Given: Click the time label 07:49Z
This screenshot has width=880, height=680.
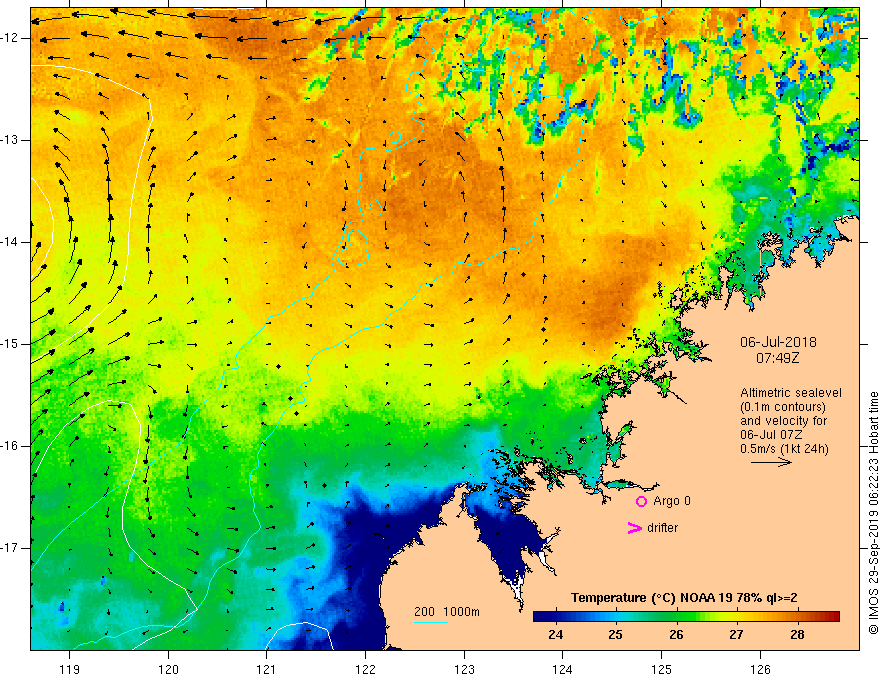Looking at the screenshot, I should pyautogui.click(x=777, y=358).
